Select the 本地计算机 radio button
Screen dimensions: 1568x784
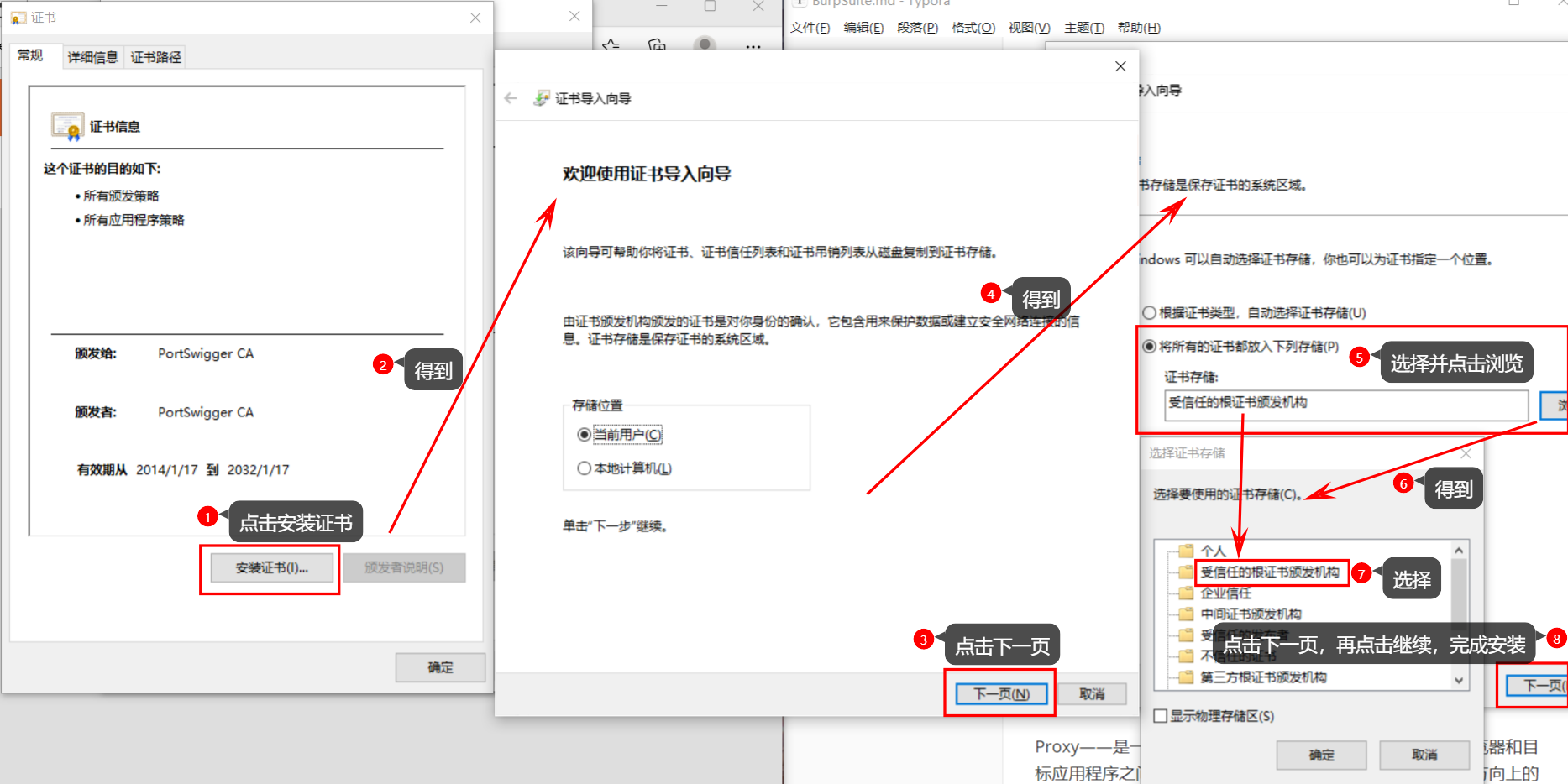pyautogui.click(x=584, y=468)
